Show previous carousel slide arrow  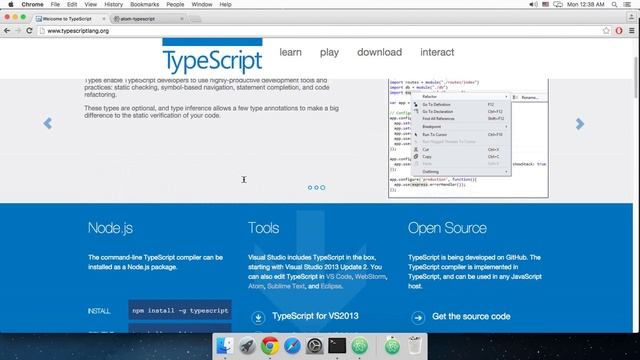point(47,123)
